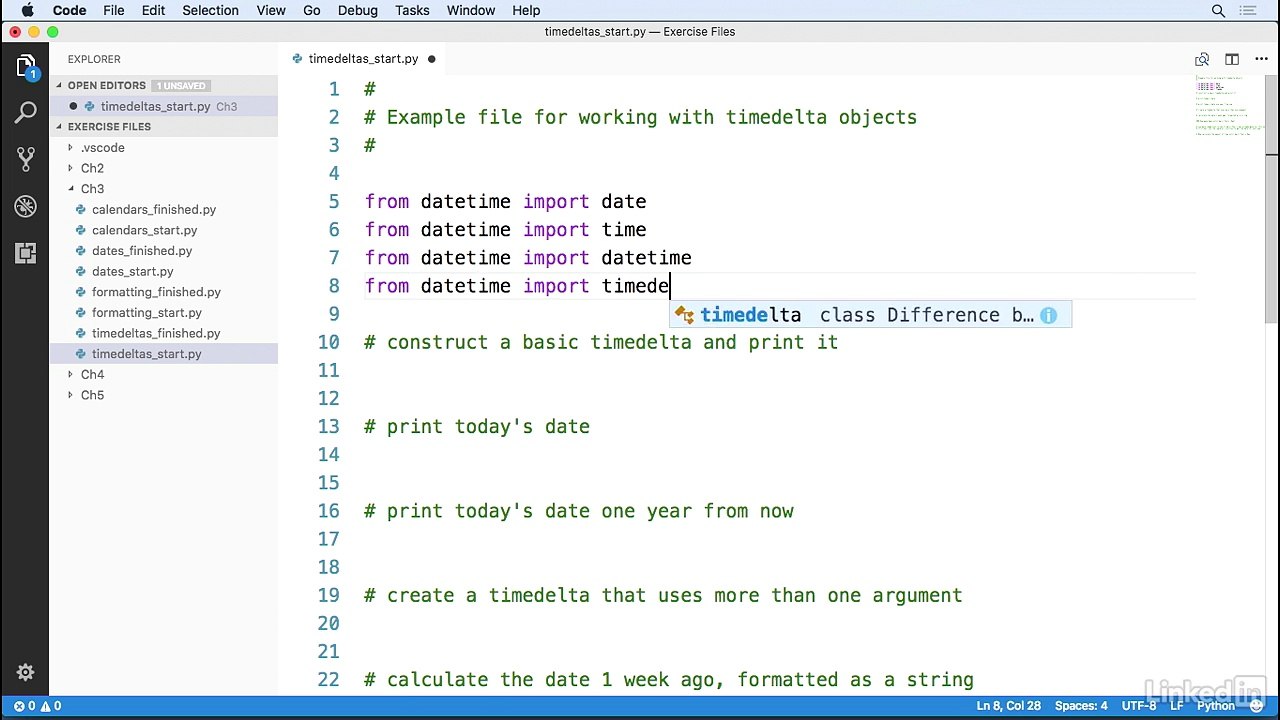
Task: Collapse the Open Editors section
Action: point(59,86)
